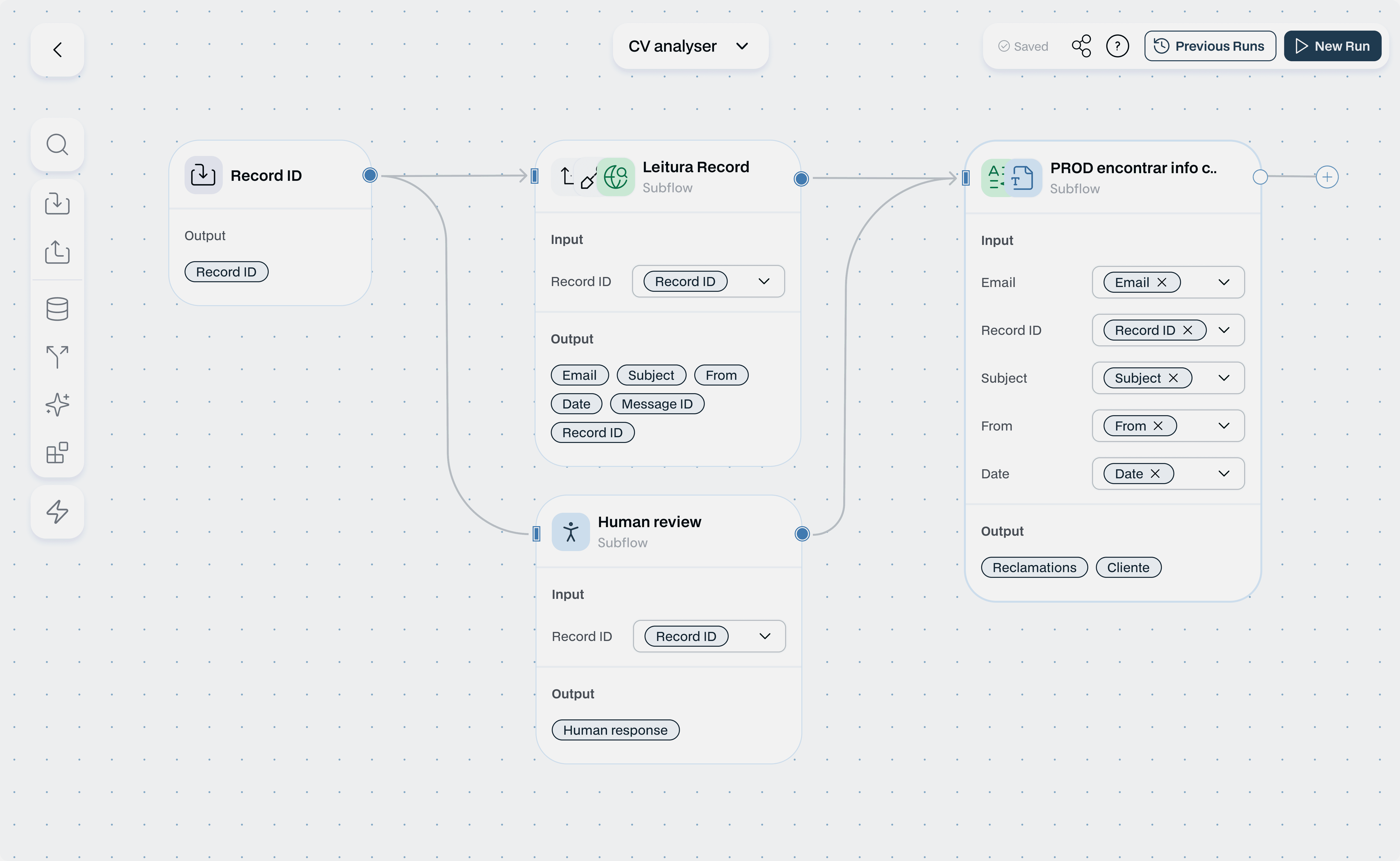This screenshot has width=1400, height=861.
Task: Click PROD node empty output connector
Action: [x=1261, y=177]
